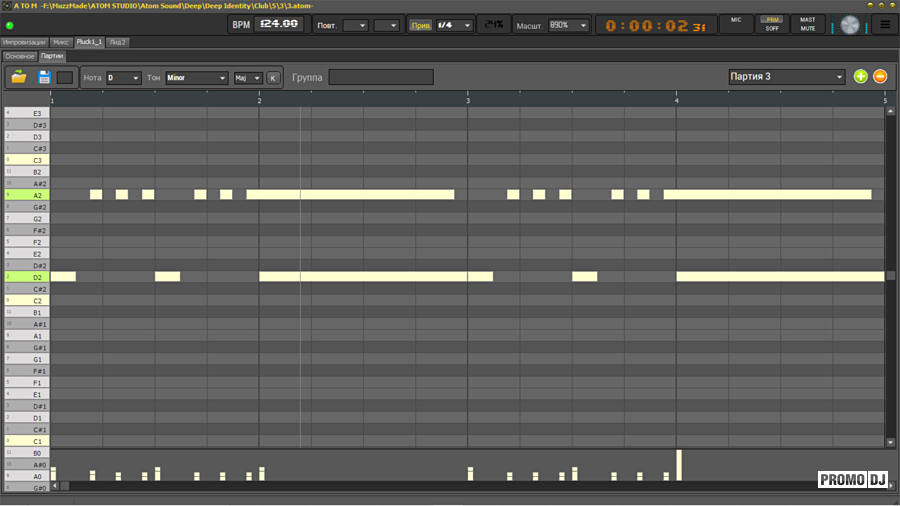Screen dimensions: 900x506
Task: Switch to the Основное sub-tab
Action: (19, 56)
